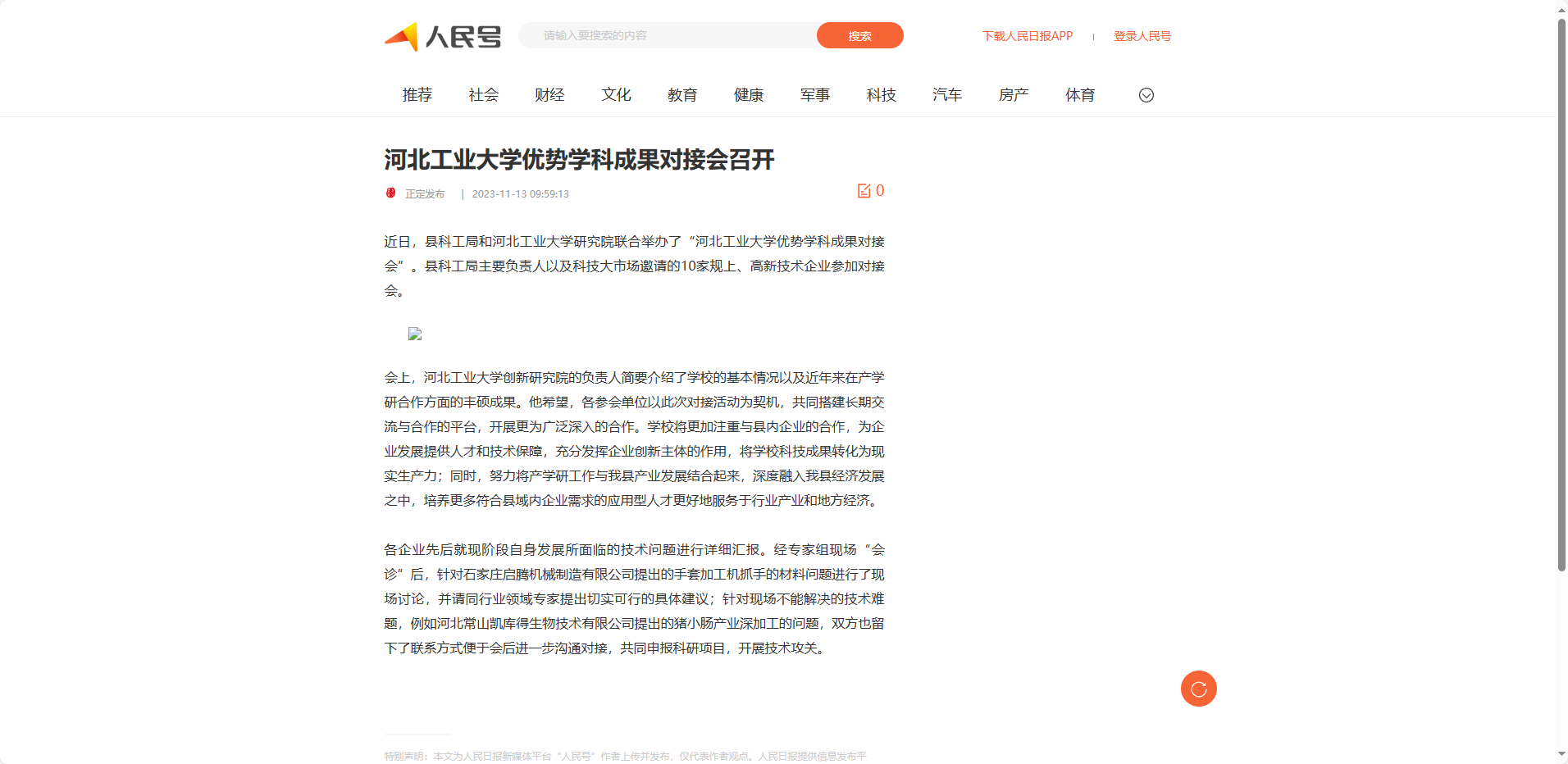
Task: Select the 推荐 tab
Action: tap(417, 95)
